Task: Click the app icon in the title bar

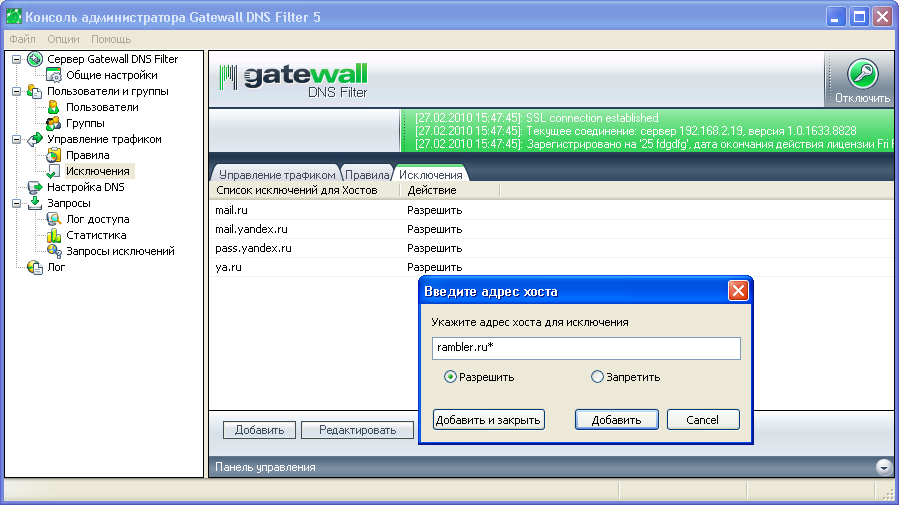Action: [14, 17]
